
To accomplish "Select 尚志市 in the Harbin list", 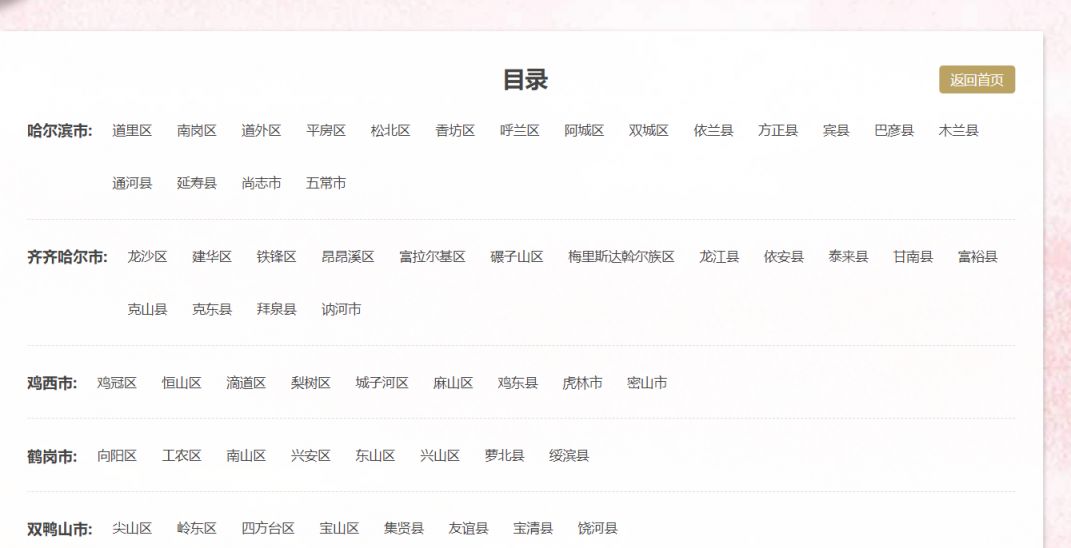I will 261,184.
